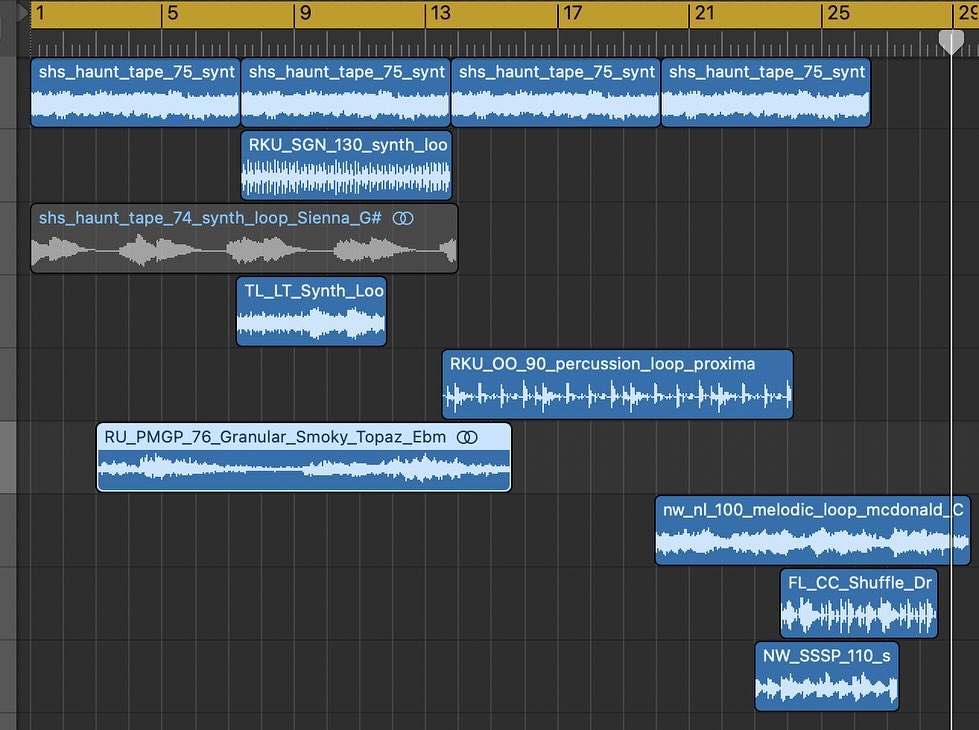Viewport: 979px width, 730px height.
Task: Select first shs_haunt_tape_75_synt region at bar 1
Action: (x=135, y=92)
